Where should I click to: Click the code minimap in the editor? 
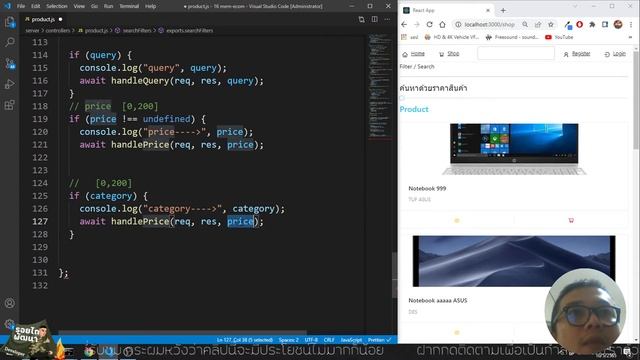point(380,87)
